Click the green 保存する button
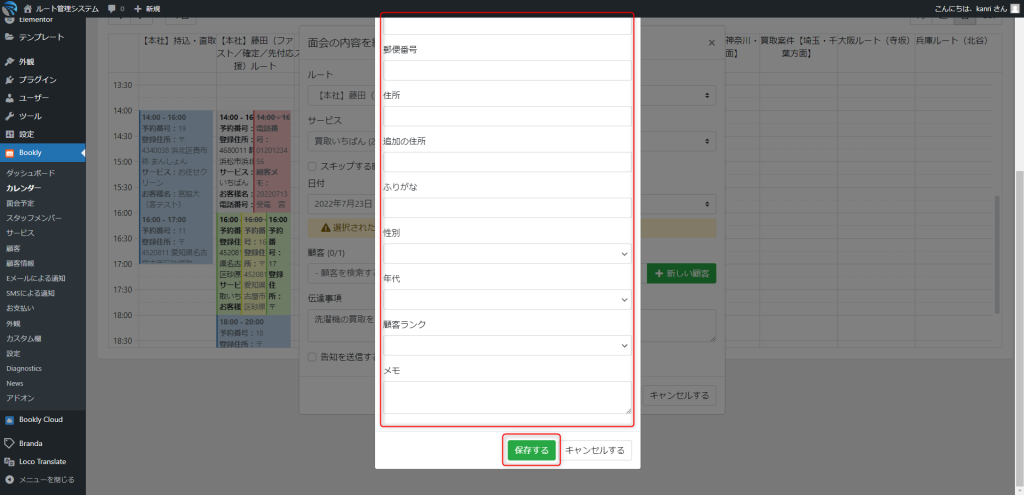Screen dimensions: 1024x495 tap(531, 451)
